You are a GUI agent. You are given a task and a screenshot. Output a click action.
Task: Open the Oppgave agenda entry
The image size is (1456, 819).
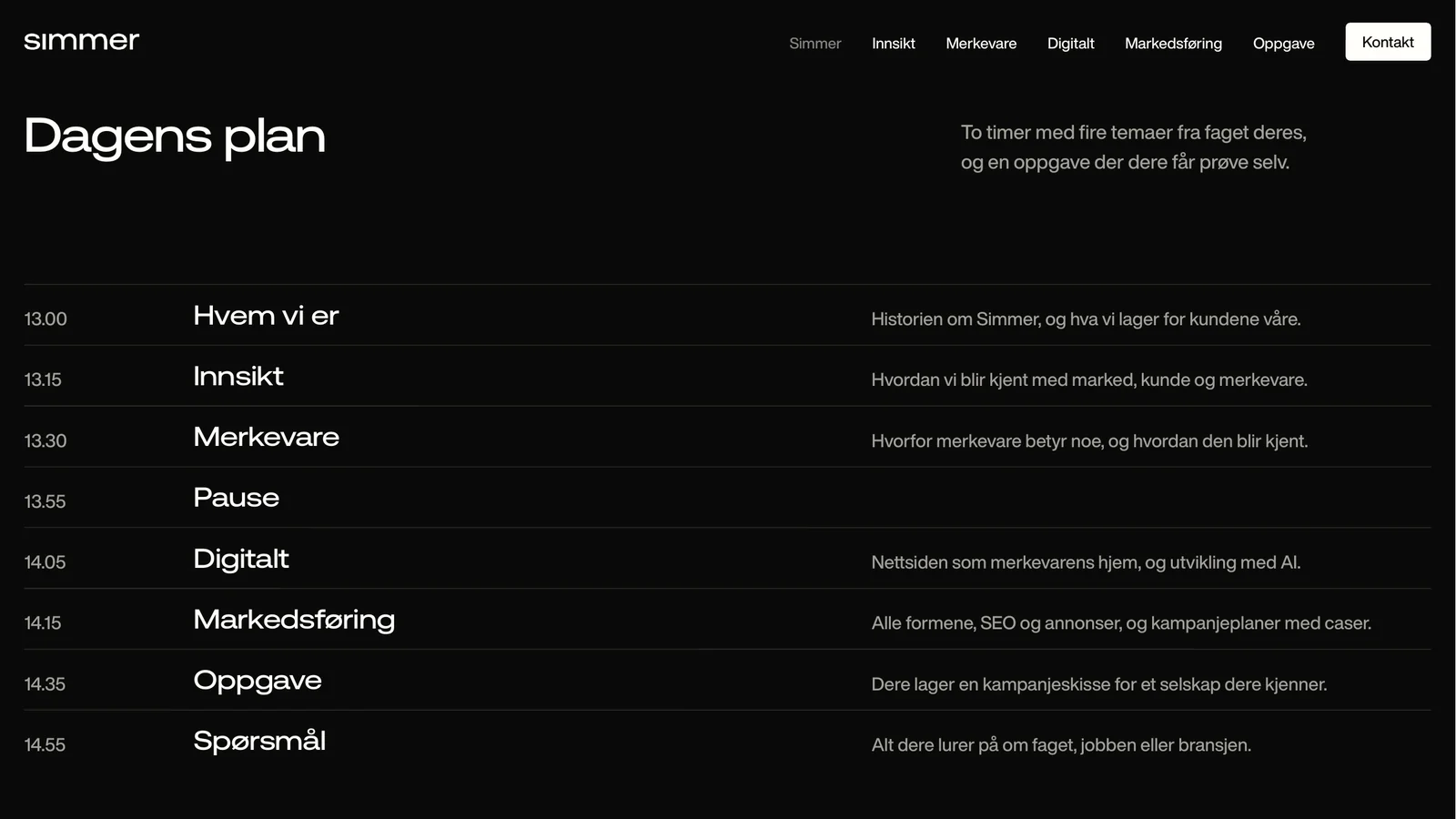click(727, 681)
